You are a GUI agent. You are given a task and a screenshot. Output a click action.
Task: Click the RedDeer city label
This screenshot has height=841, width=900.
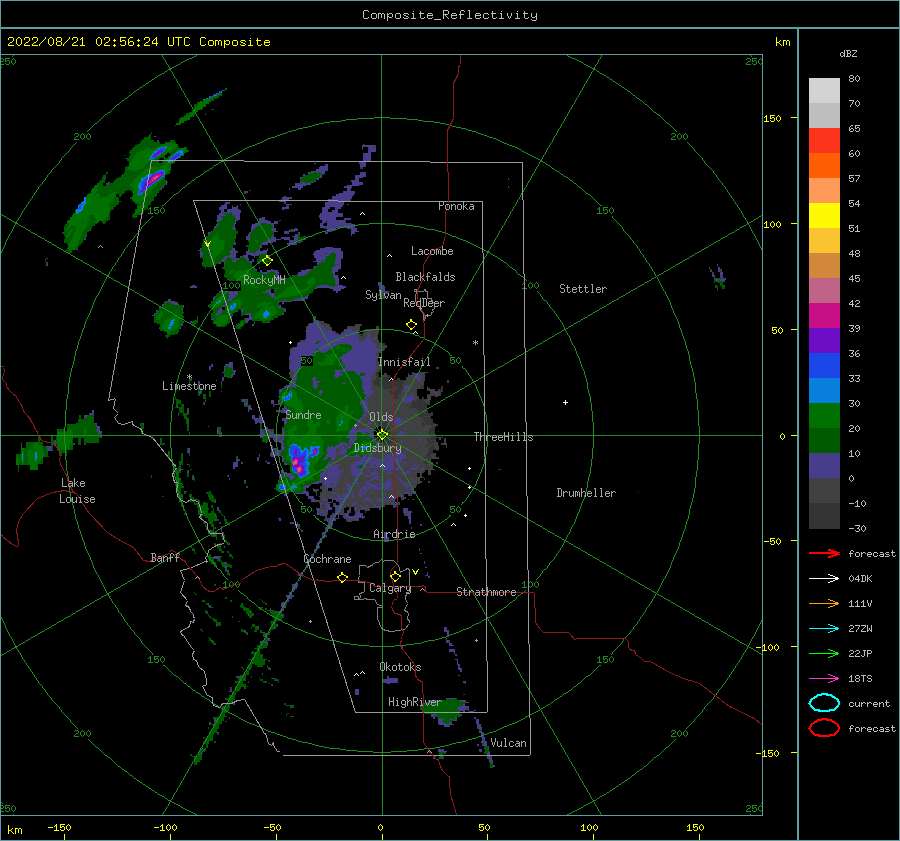424,303
